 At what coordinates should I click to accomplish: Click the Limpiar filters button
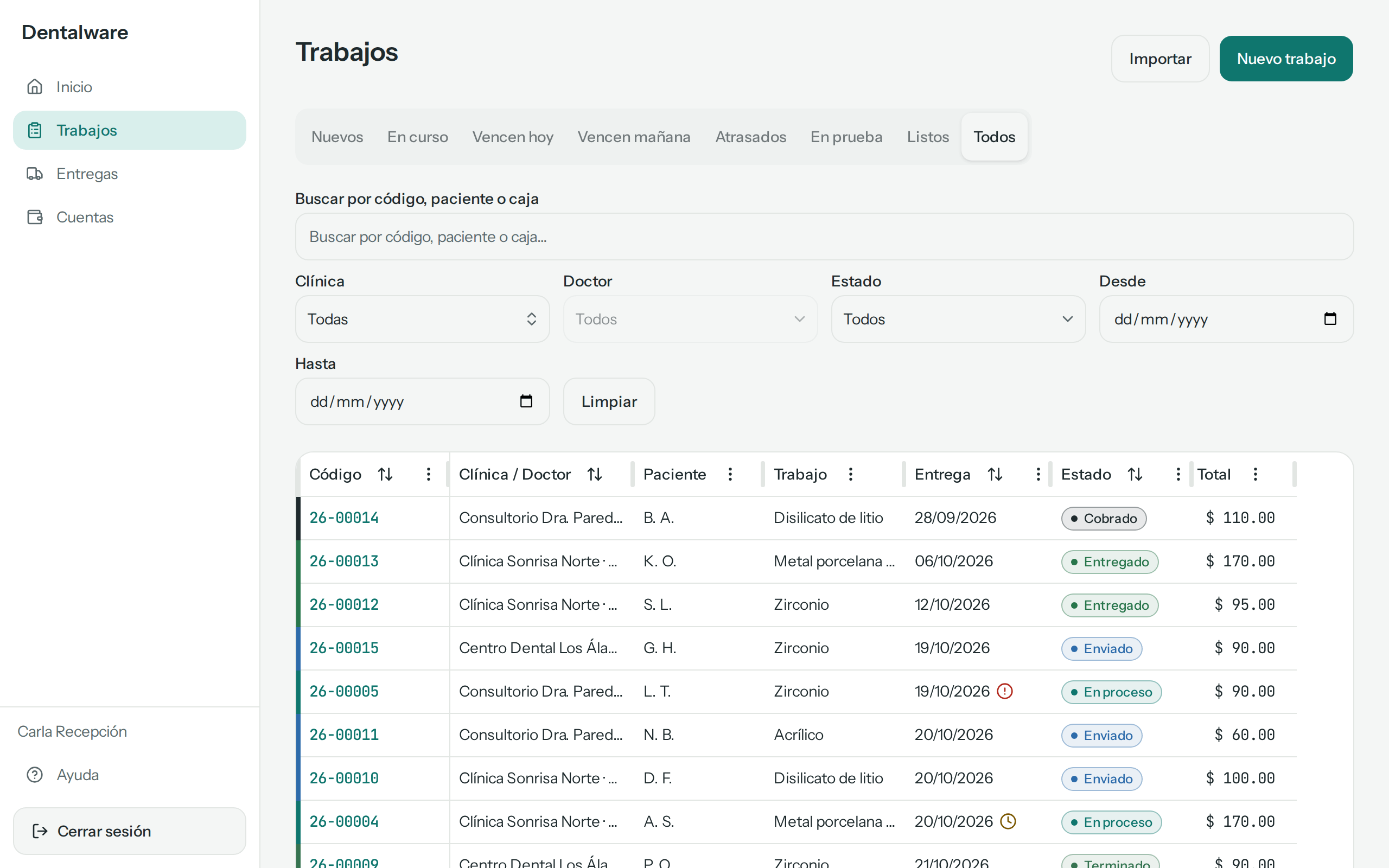(x=609, y=401)
